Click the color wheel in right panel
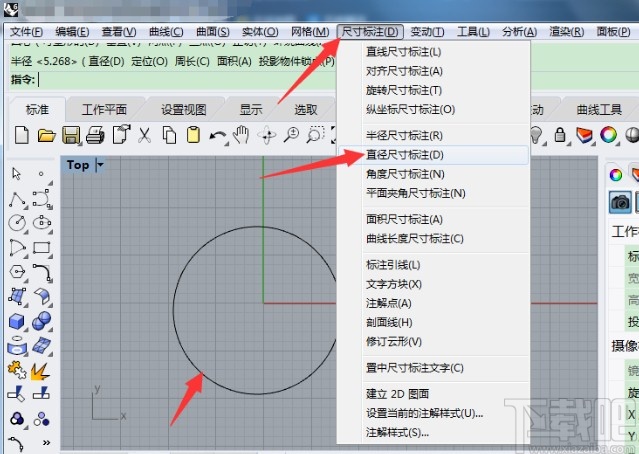 click(616, 175)
